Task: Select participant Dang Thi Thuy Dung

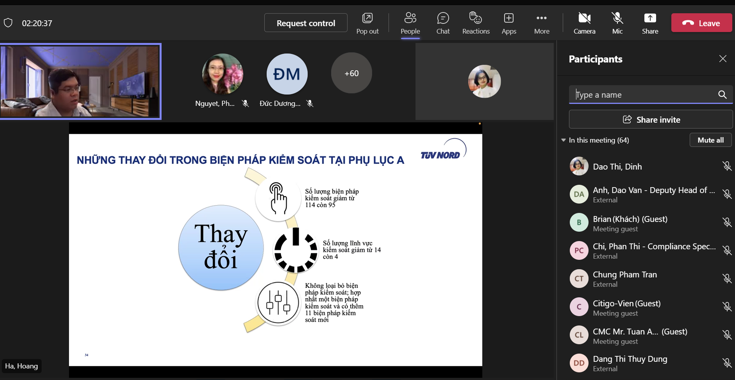Action: coord(650,363)
